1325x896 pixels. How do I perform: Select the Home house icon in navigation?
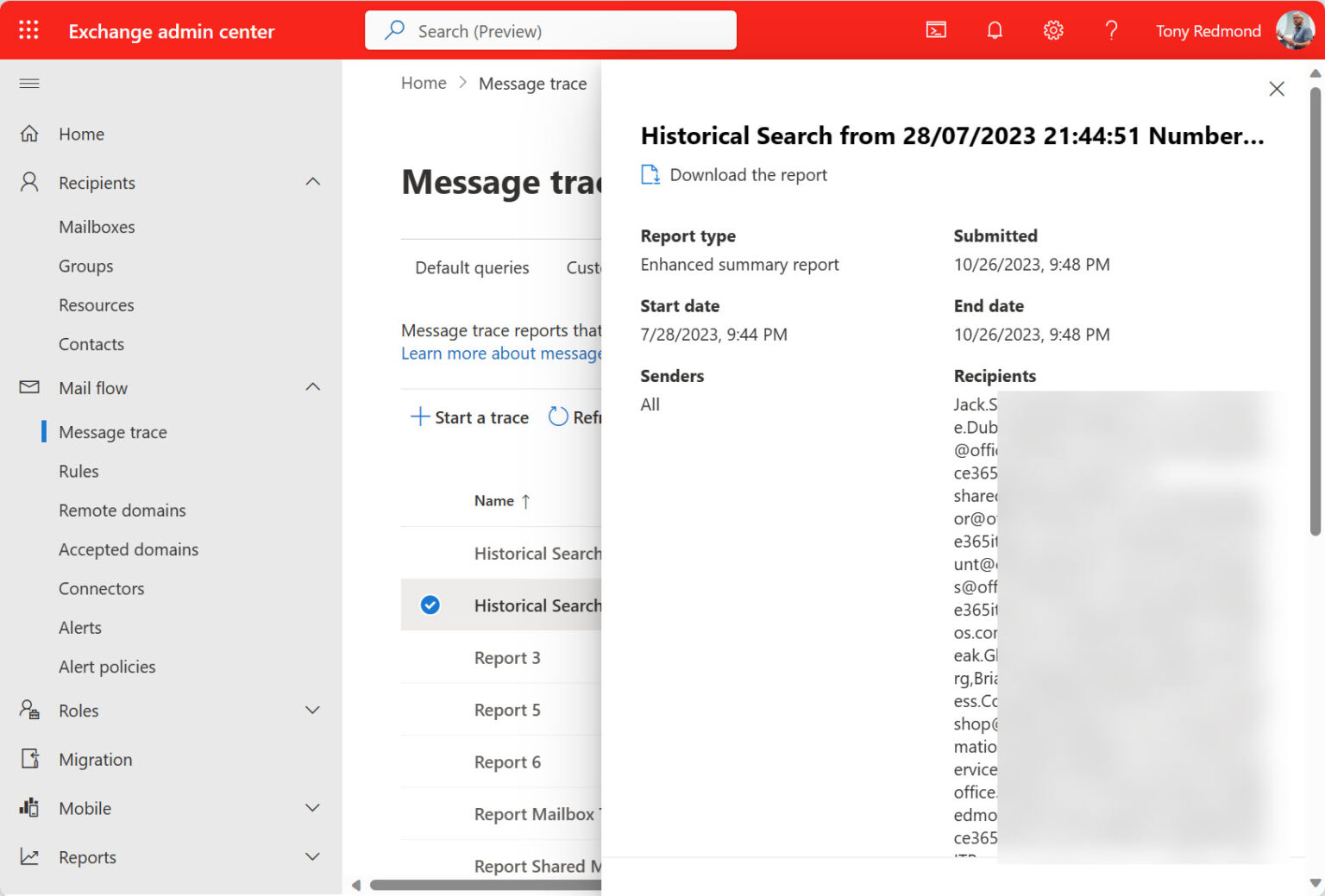[30, 134]
